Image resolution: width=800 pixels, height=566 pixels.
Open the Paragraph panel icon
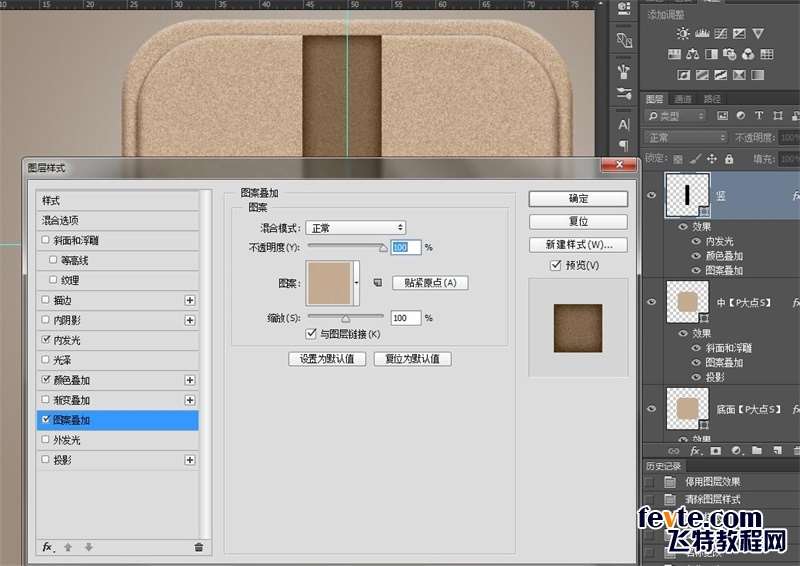click(624, 146)
